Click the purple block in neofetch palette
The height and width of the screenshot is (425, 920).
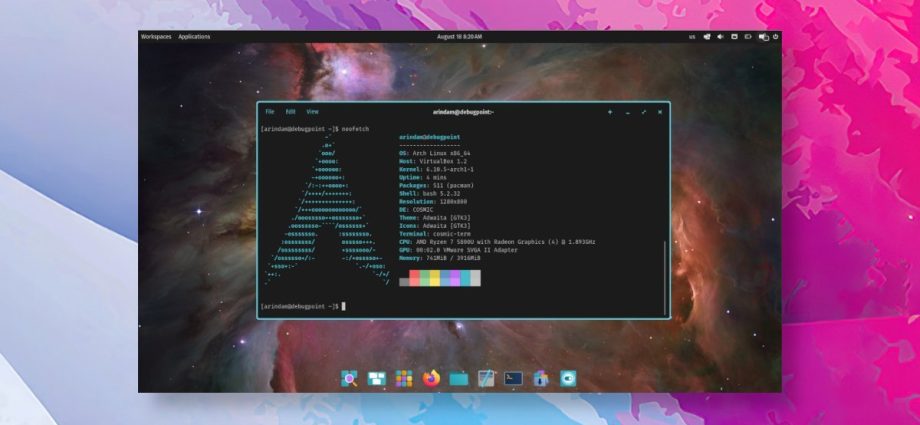point(455,278)
